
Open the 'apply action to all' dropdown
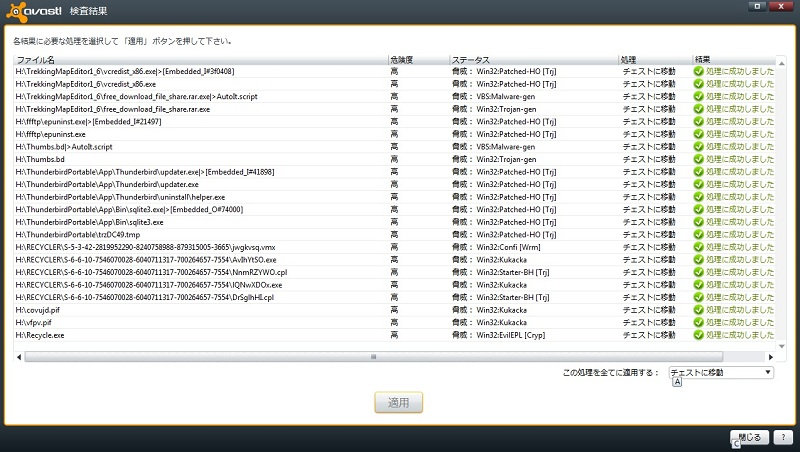coord(721,372)
